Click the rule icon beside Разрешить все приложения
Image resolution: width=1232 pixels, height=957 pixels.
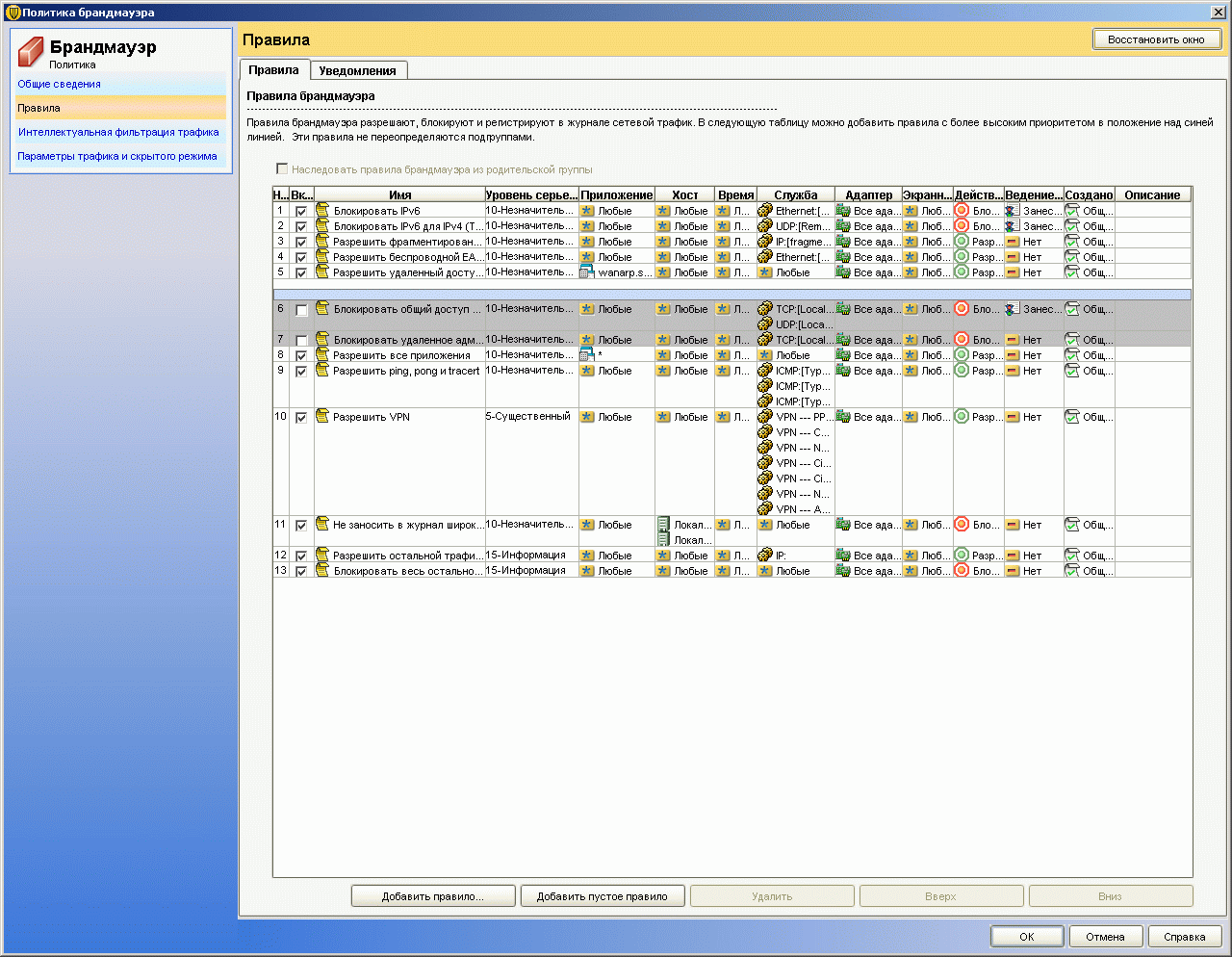(x=322, y=354)
